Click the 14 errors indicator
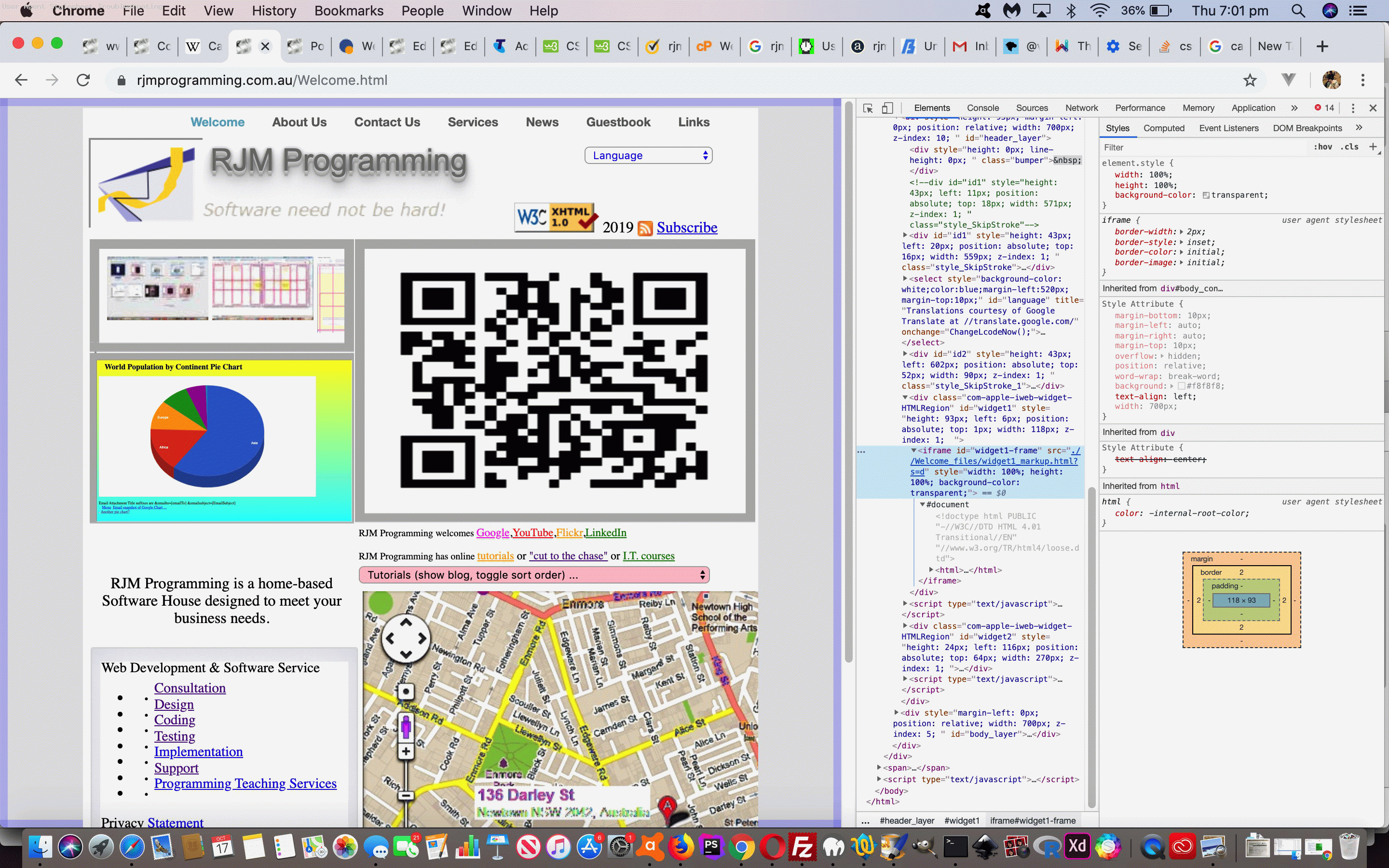 (1325, 108)
